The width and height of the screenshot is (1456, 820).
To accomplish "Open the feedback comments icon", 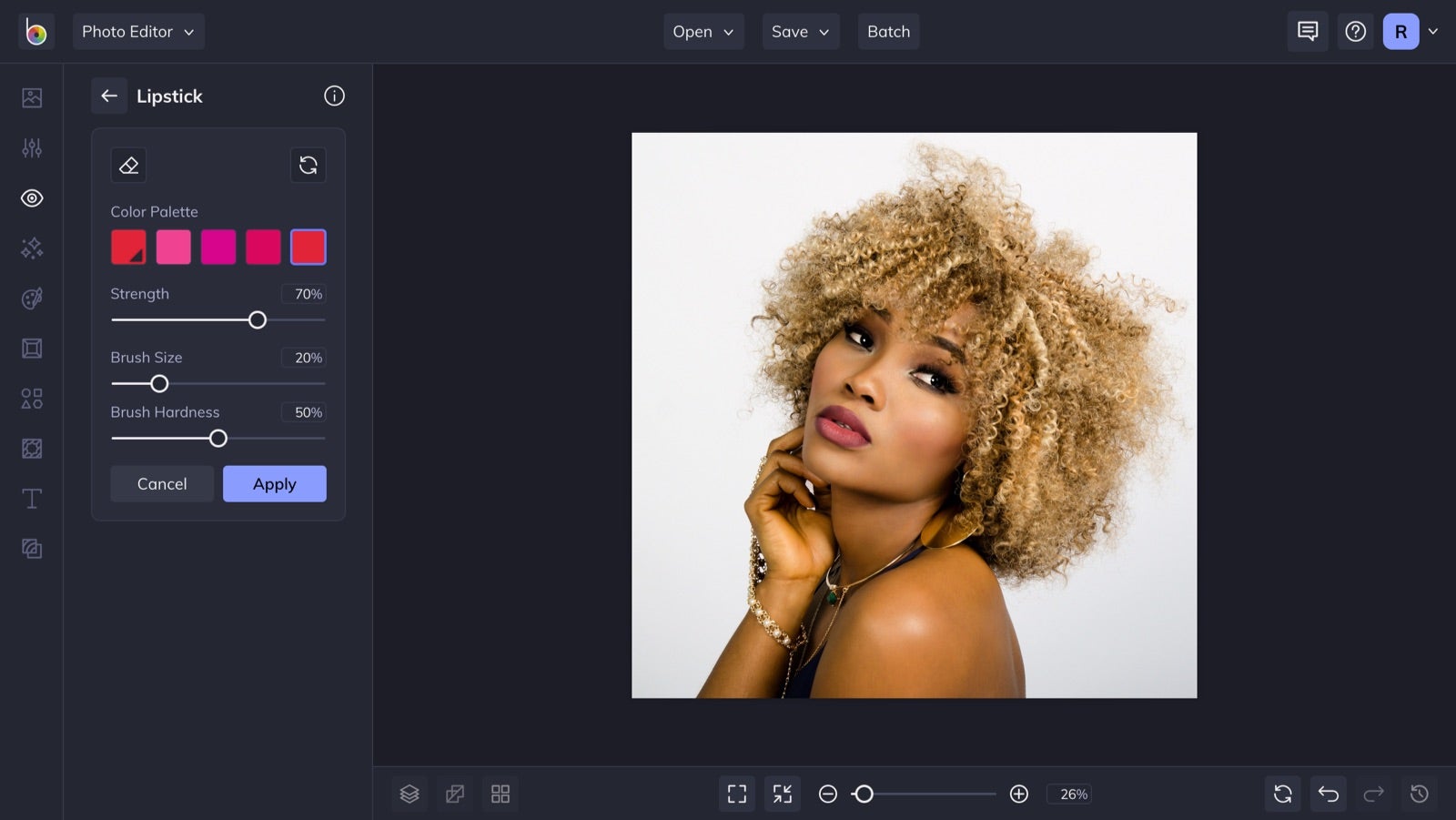I will pyautogui.click(x=1308, y=32).
